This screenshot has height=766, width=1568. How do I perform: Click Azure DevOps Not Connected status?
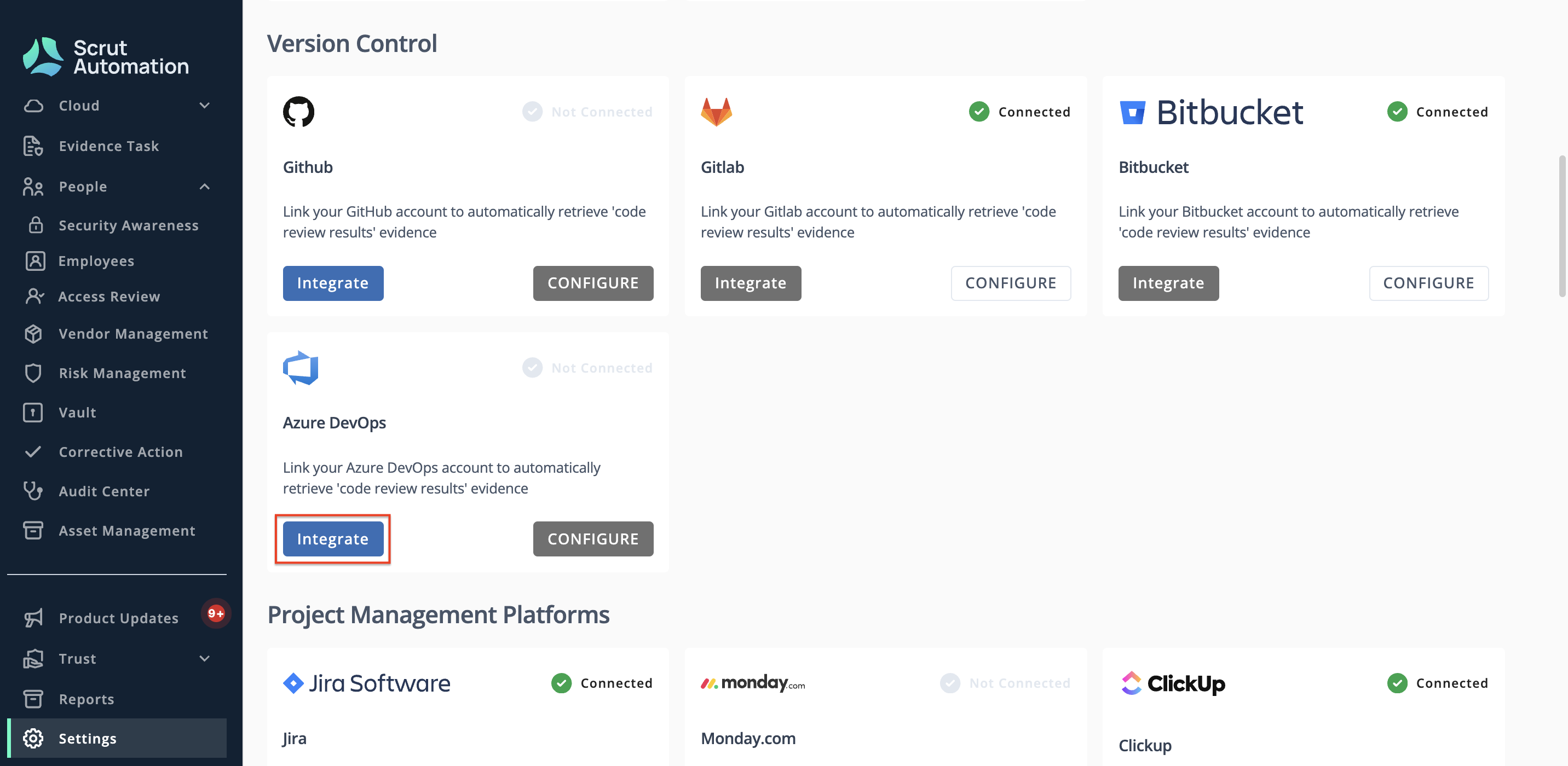click(587, 368)
